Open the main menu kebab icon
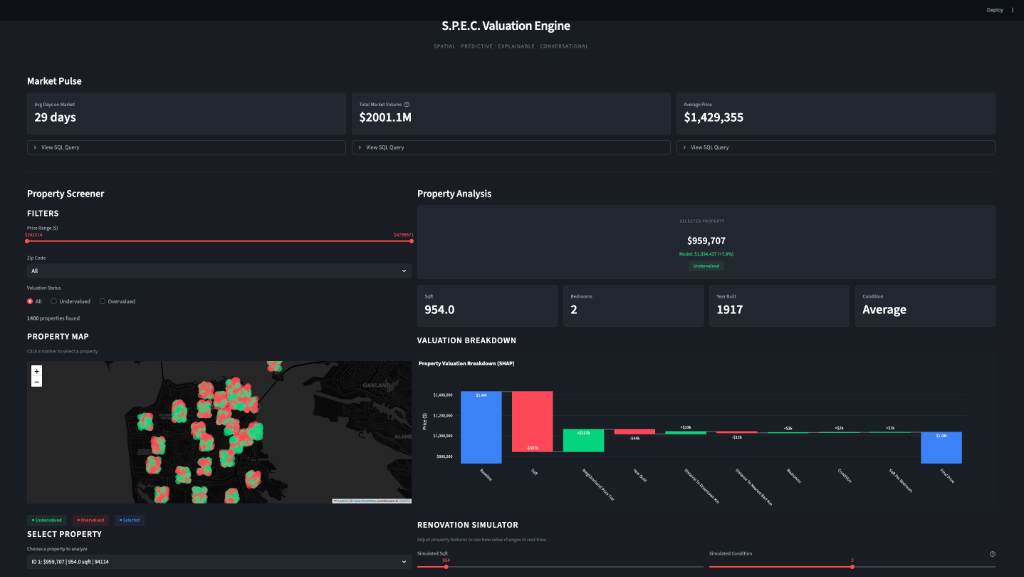This screenshot has height=577, width=1024. point(1012,10)
